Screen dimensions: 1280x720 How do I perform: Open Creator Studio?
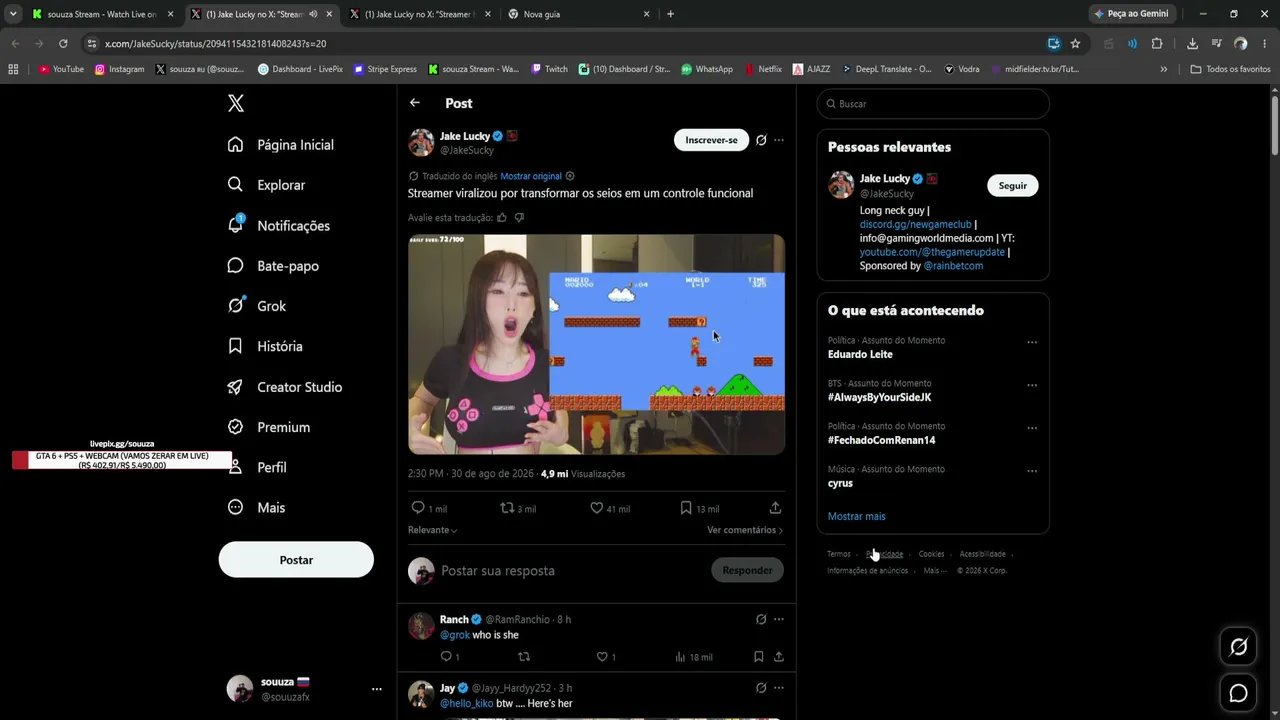[x=285, y=387]
